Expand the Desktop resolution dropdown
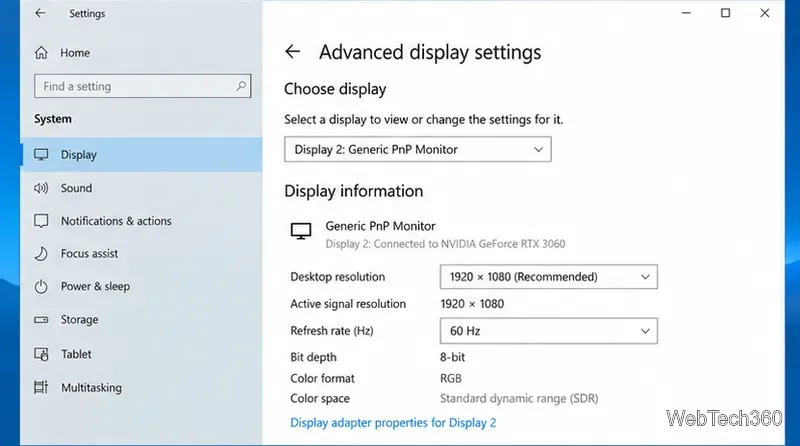The width and height of the screenshot is (800, 446). pos(549,277)
